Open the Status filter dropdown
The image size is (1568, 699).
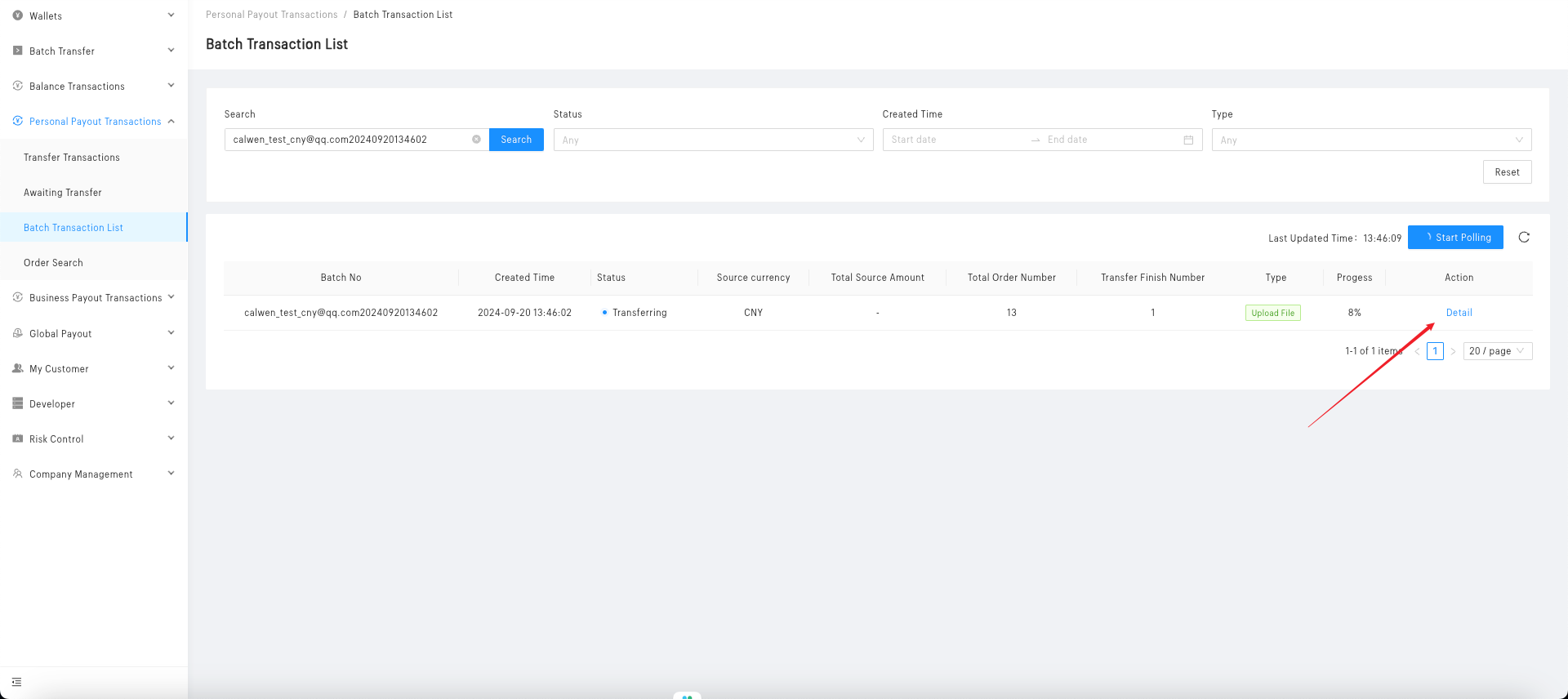click(x=712, y=140)
